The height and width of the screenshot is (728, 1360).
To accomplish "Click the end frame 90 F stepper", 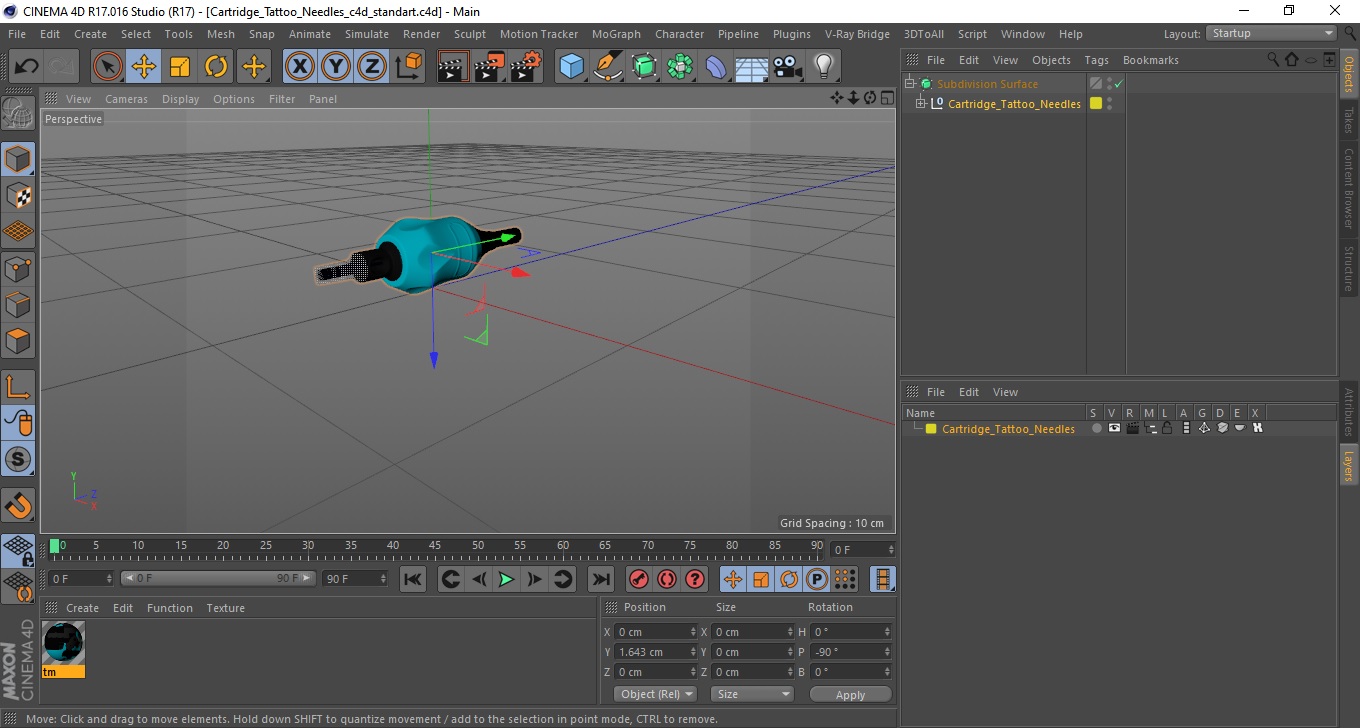I will pyautogui.click(x=383, y=578).
